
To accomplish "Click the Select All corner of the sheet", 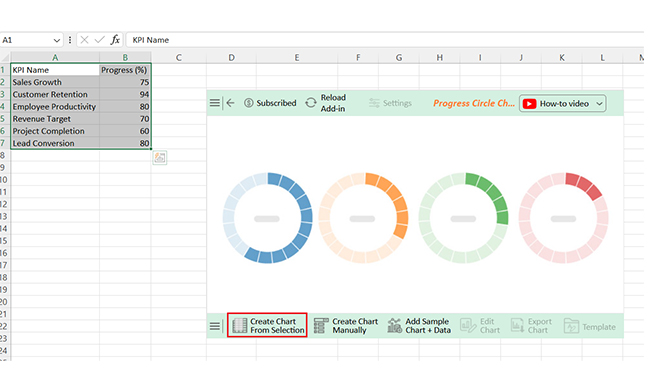I will [x=5, y=58].
